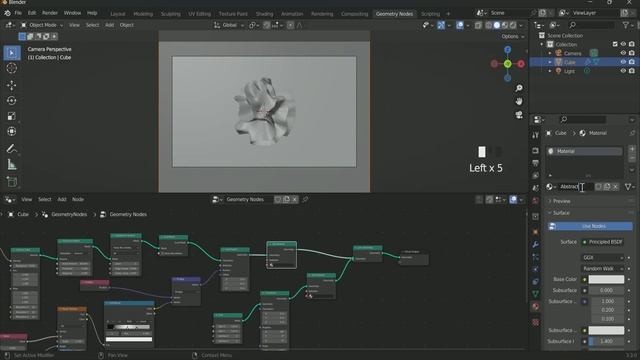The width and height of the screenshot is (640, 360).
Task: Click the Abstract material name field
Action: [x=576, y=187]
